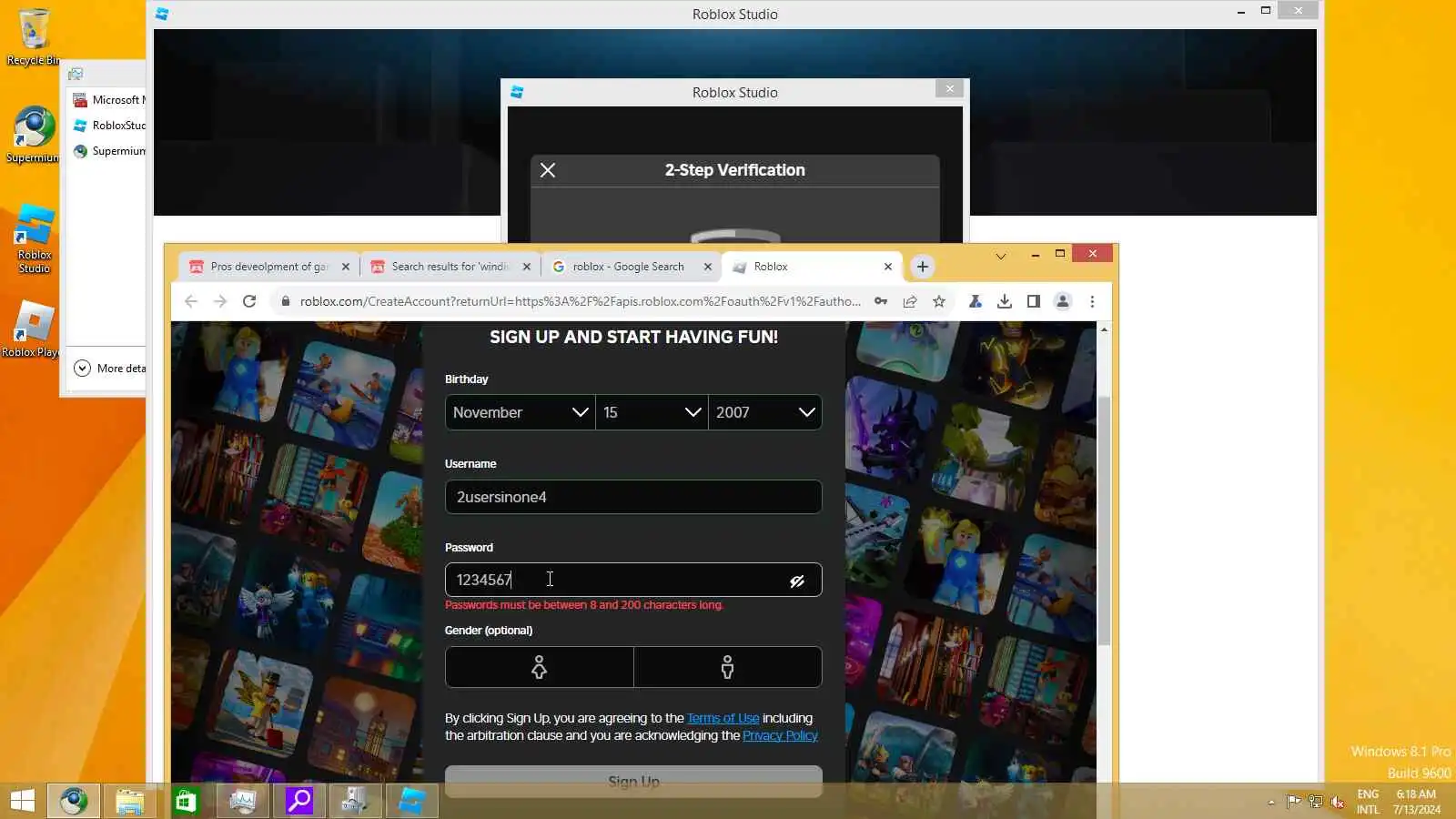
Task: Toggle password visibility eye icon
Action: (x=797, y=581)
